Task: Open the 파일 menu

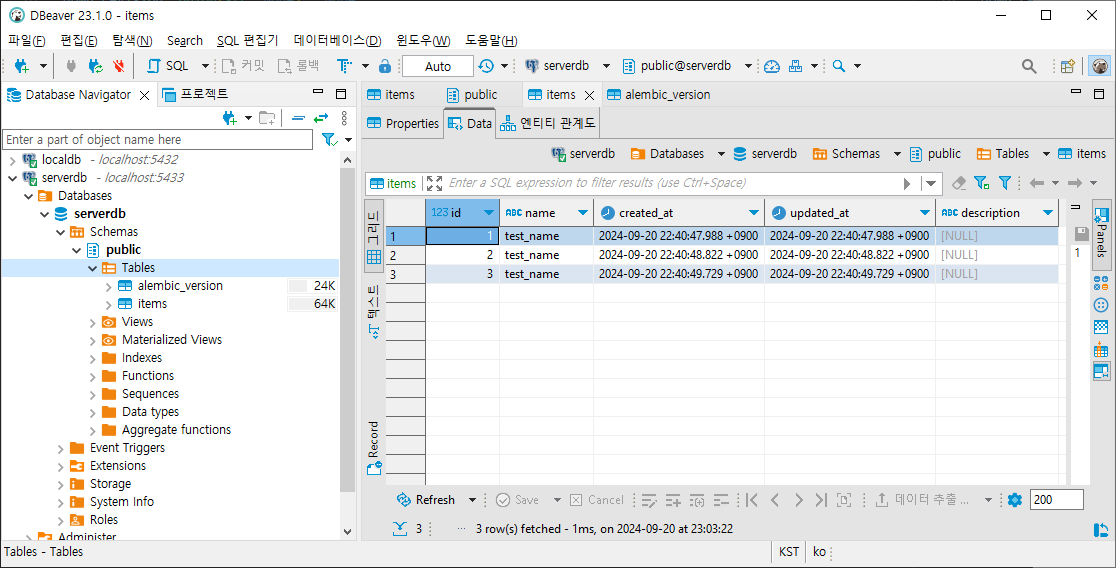Action: (x=27, y=41)
